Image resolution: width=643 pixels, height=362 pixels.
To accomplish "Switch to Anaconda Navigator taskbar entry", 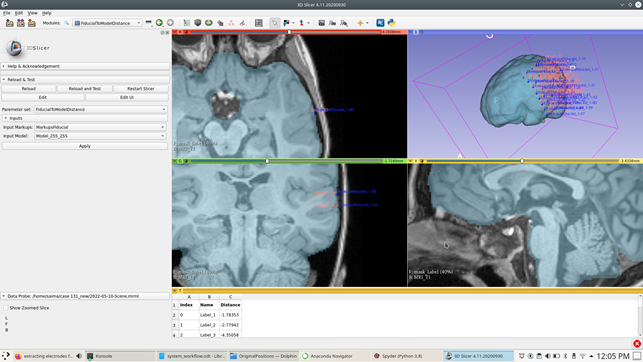I will click(x=335, y=356).
